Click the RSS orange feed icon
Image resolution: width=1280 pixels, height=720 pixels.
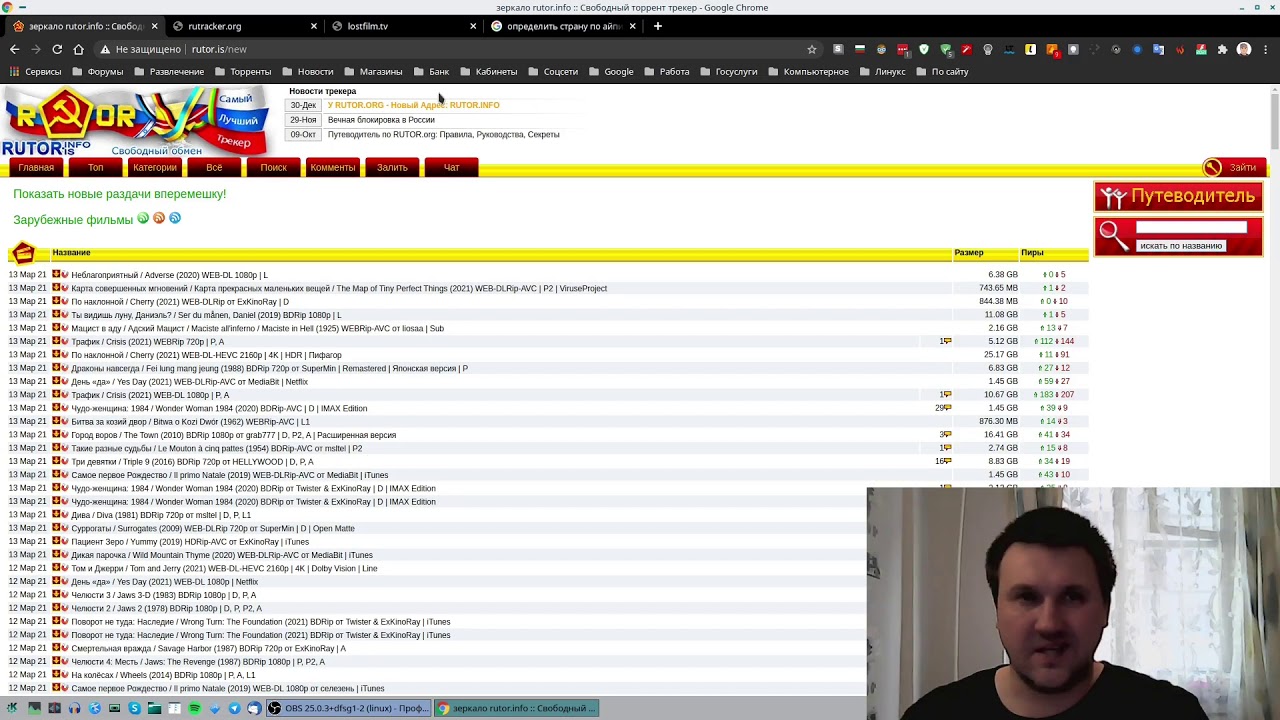[x=159, y=218]
